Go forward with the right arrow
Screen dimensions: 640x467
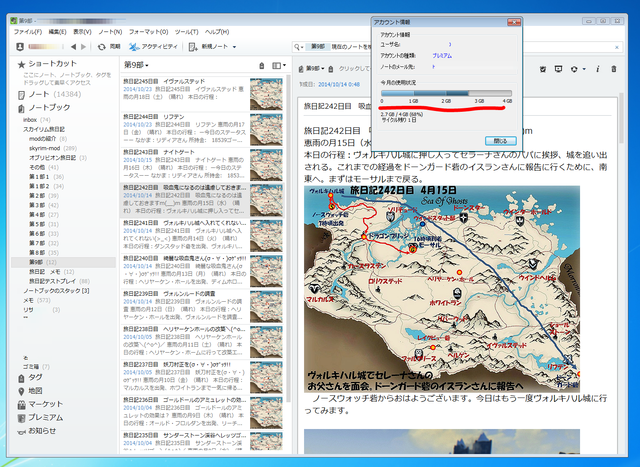[84, 47]
